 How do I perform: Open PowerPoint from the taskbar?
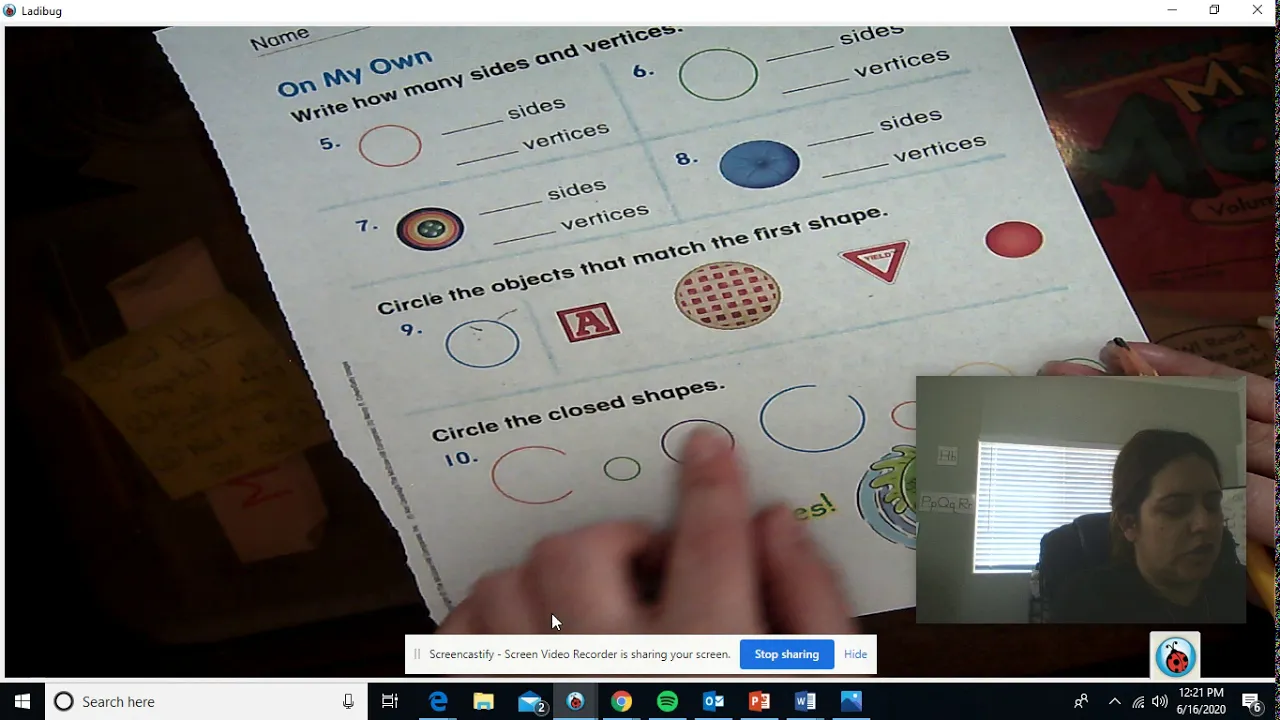(x=759, y=701)
